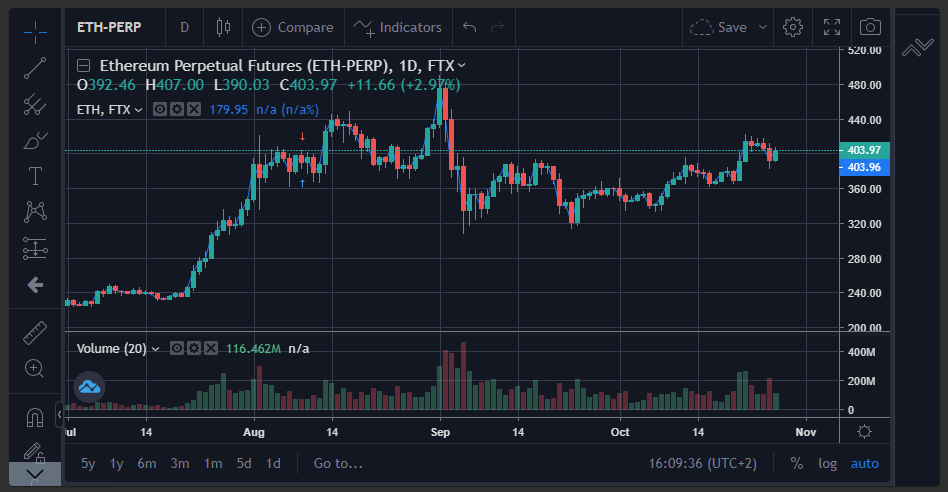Select the ruler measure tool

pyautogui.click(x=35, y=332)
